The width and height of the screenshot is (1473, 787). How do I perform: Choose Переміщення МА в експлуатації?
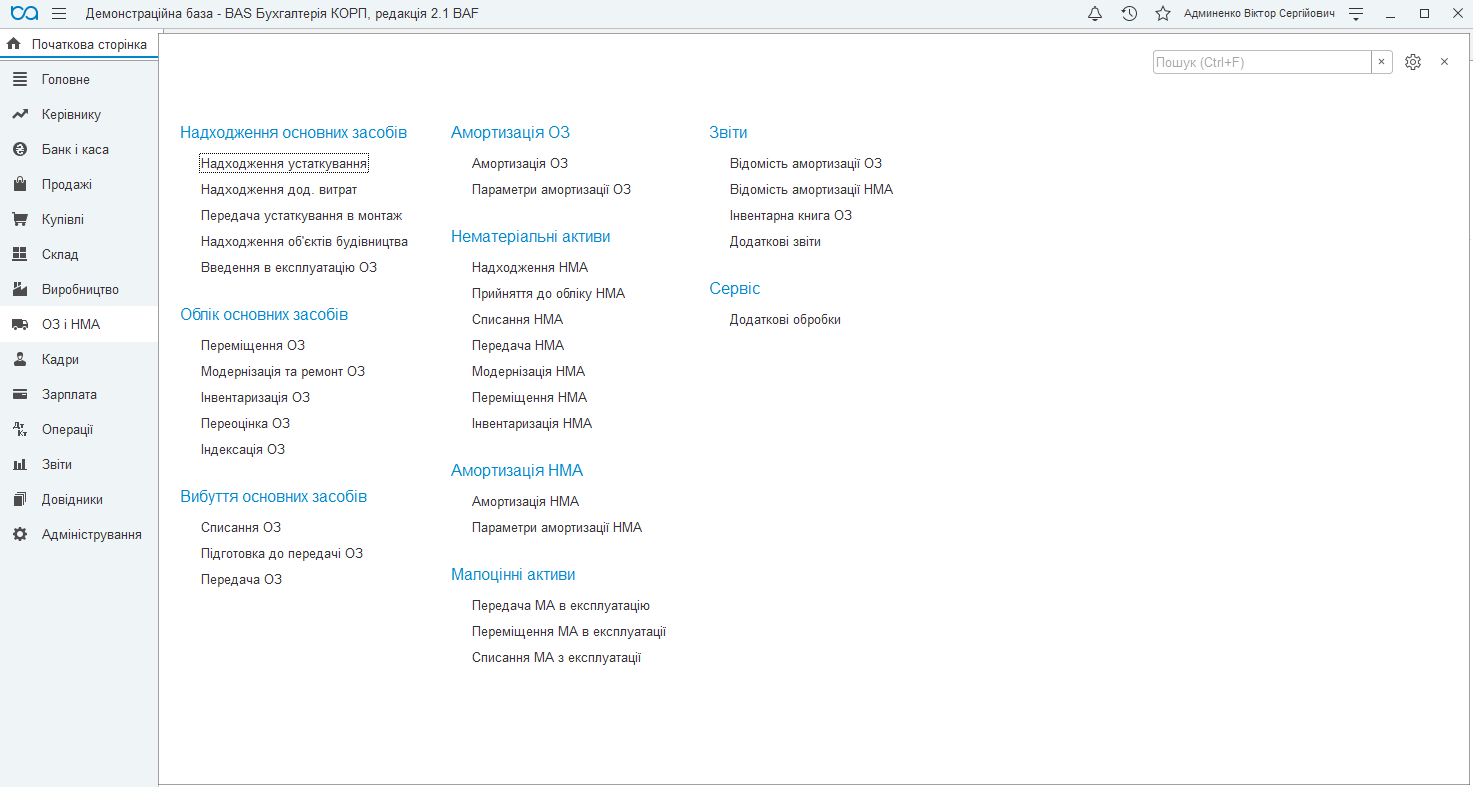click(x=569, y=632)
